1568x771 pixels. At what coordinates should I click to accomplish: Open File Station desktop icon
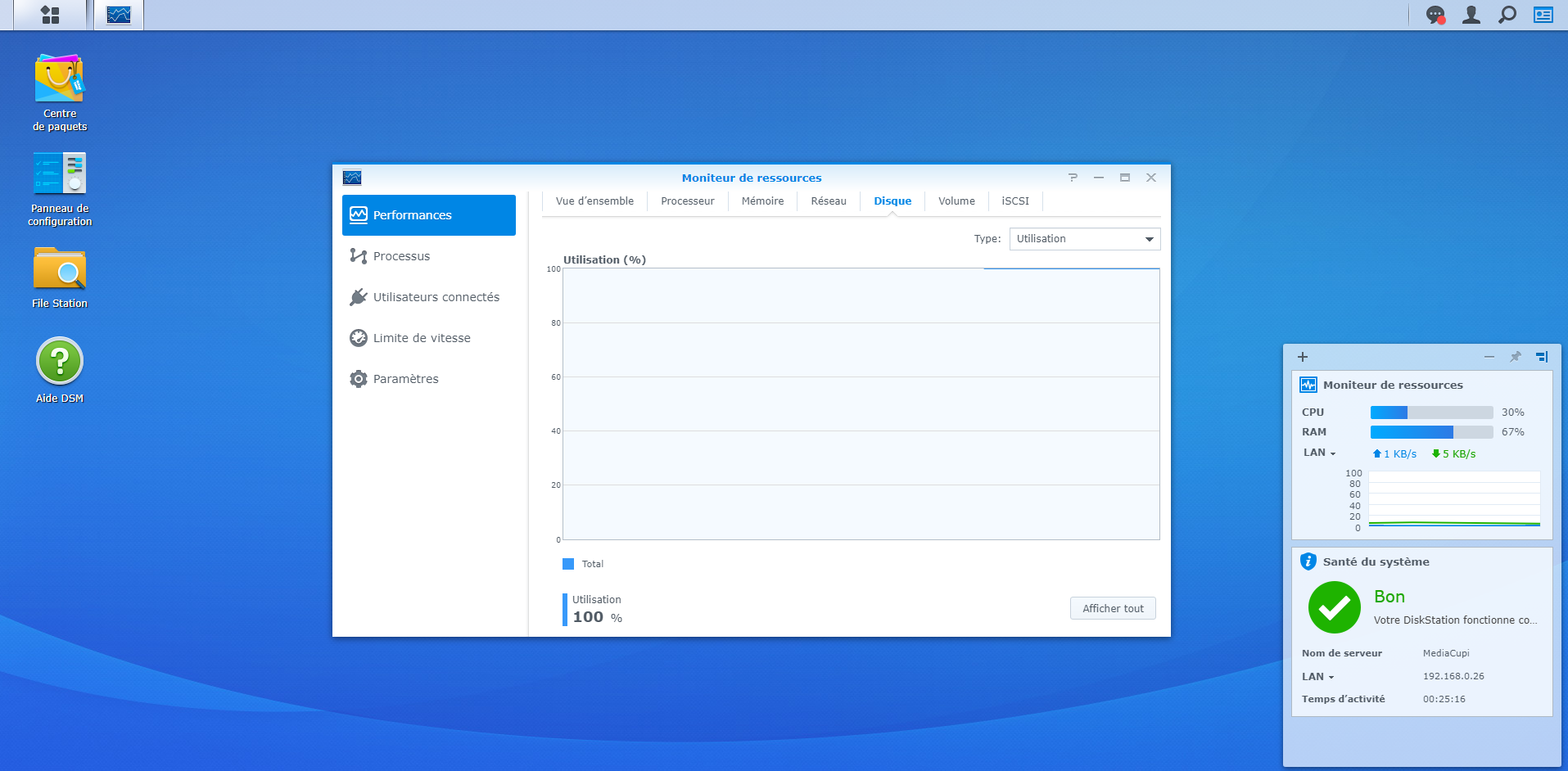(60, 278)
